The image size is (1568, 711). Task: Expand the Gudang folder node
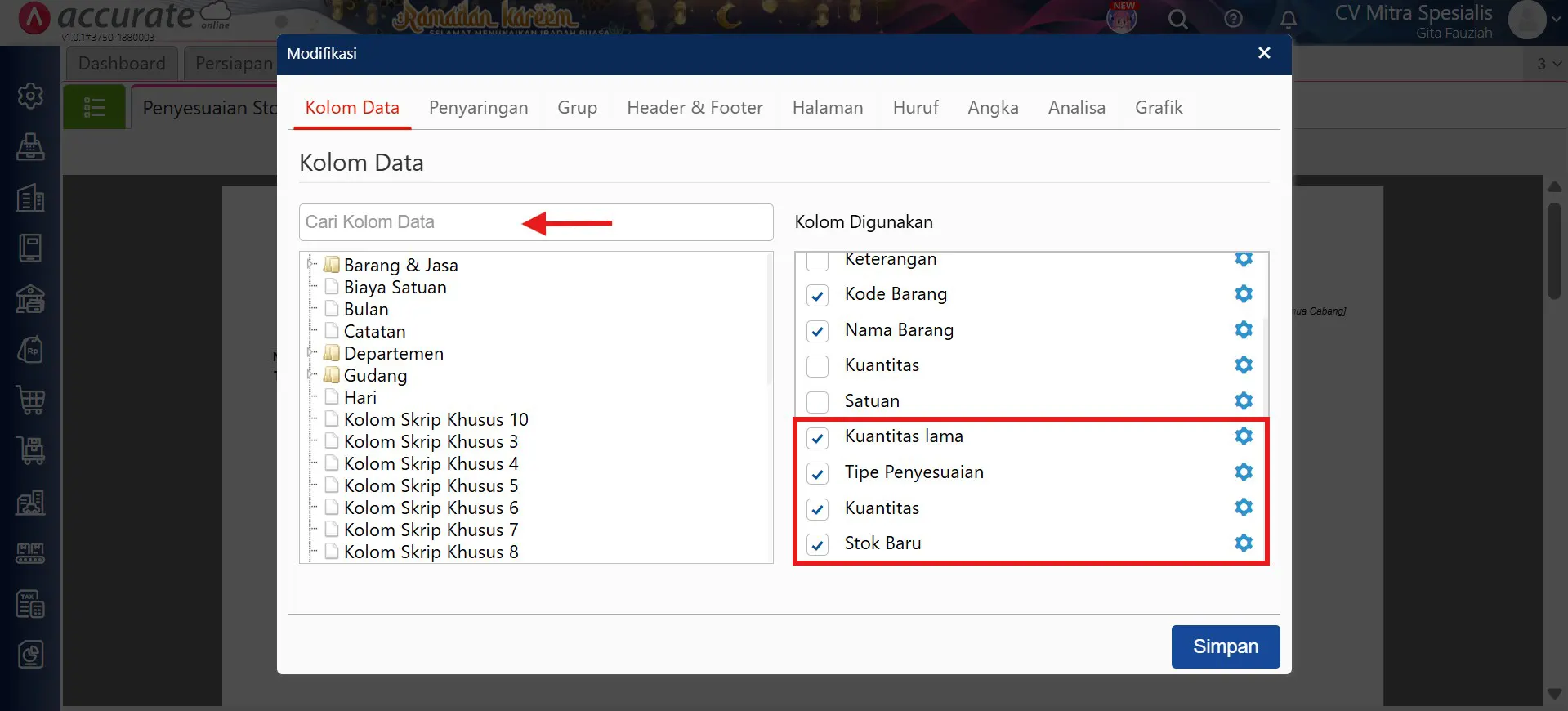(310, 374)
